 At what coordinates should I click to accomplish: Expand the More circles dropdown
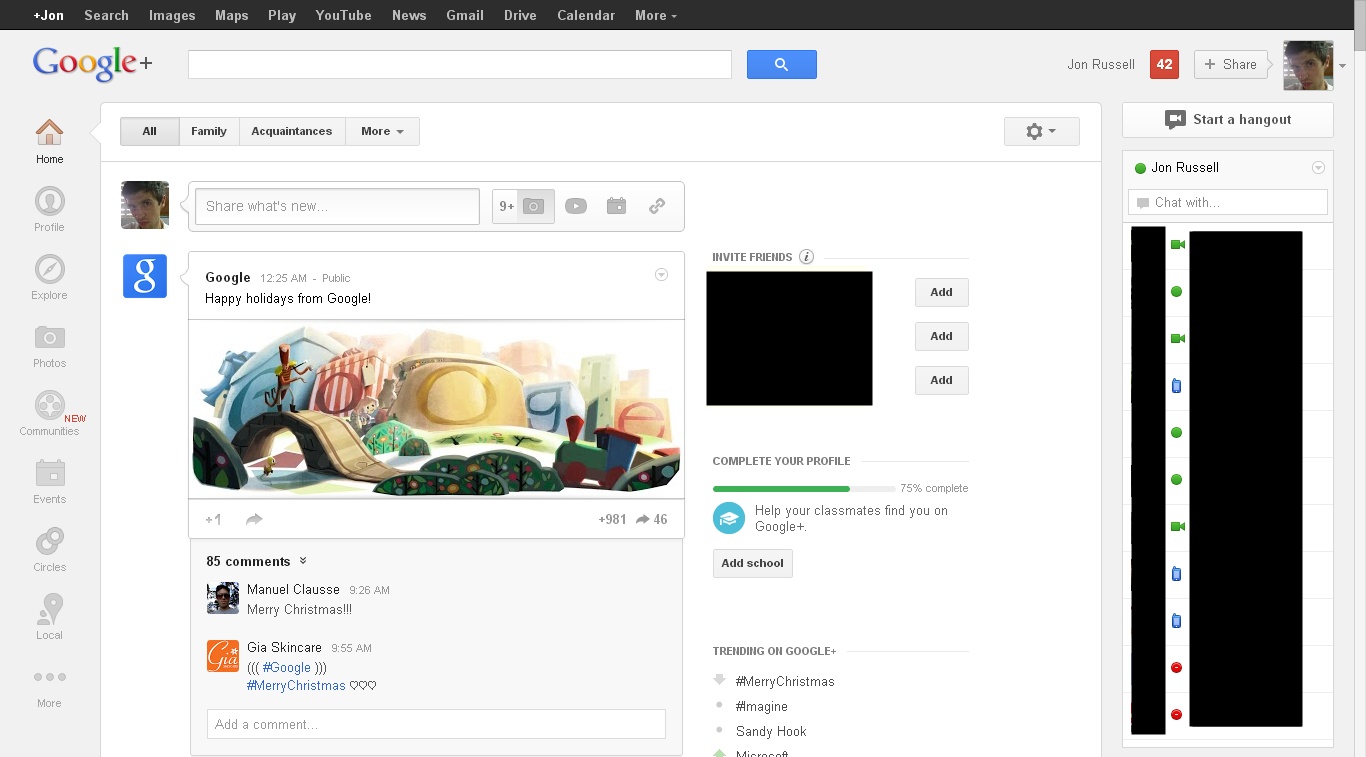(x=382, y=131)
